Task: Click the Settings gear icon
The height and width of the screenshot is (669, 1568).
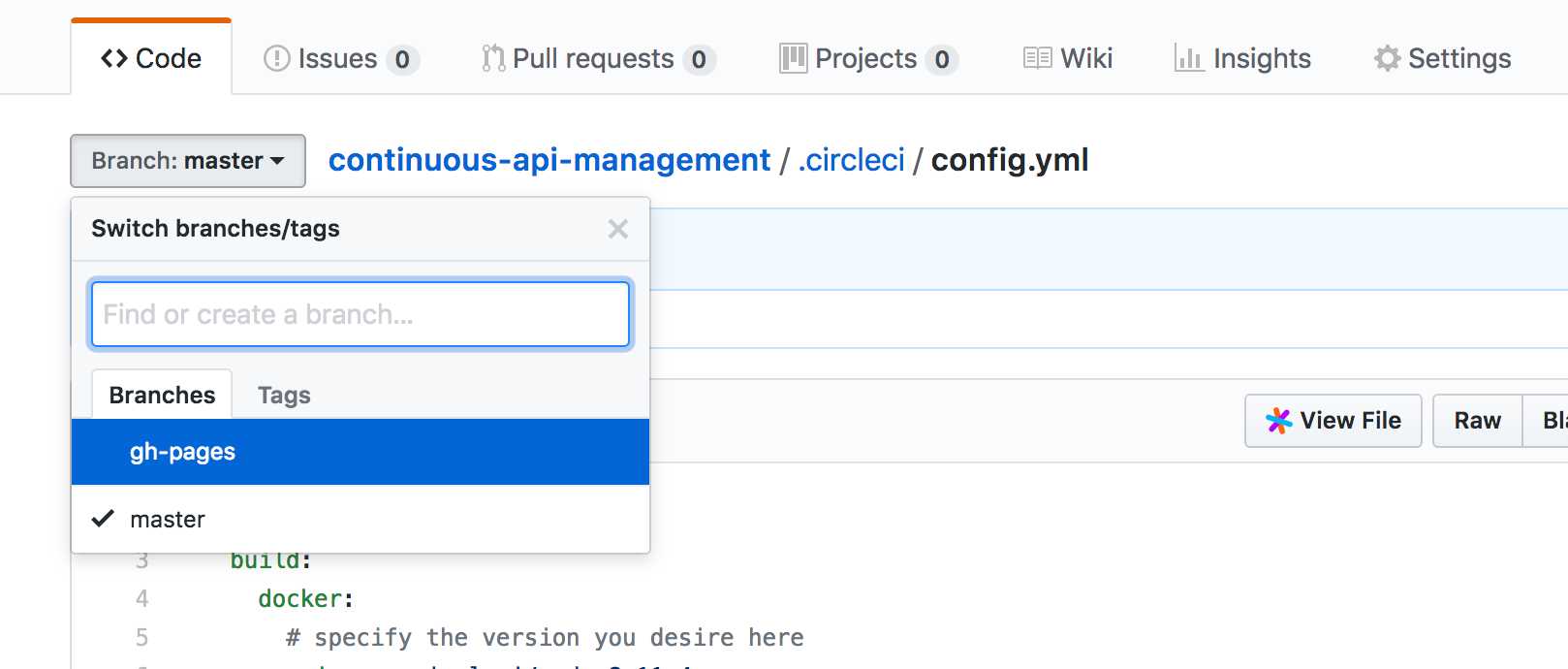Action: pos(1387,58)
